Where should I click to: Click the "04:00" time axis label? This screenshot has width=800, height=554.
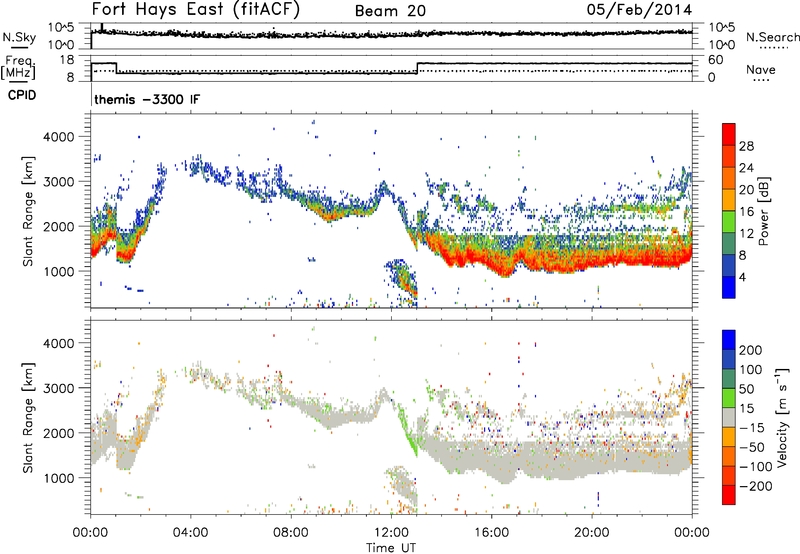pos(190,533)
